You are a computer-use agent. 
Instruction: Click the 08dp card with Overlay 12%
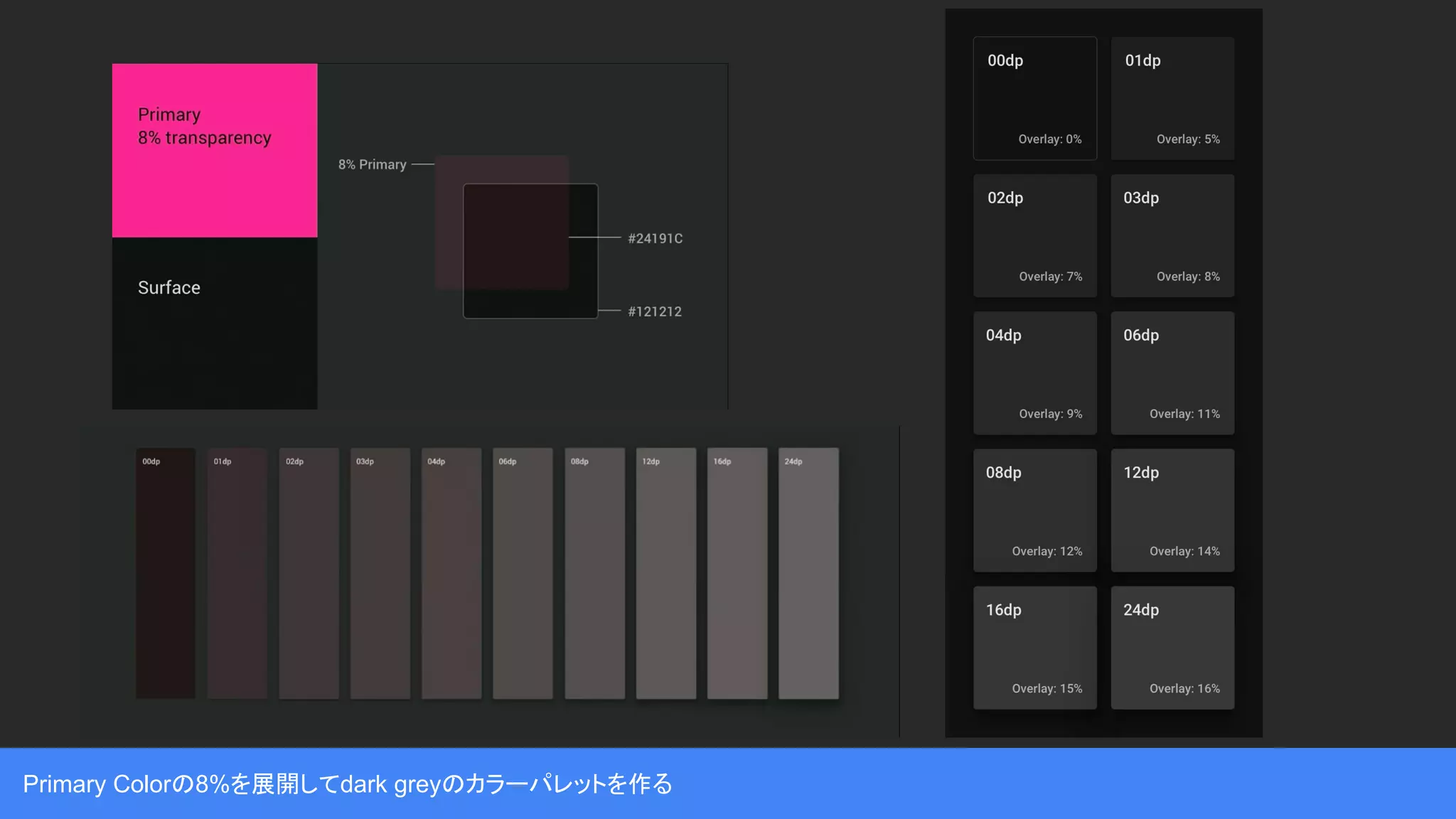(1035, 510)
